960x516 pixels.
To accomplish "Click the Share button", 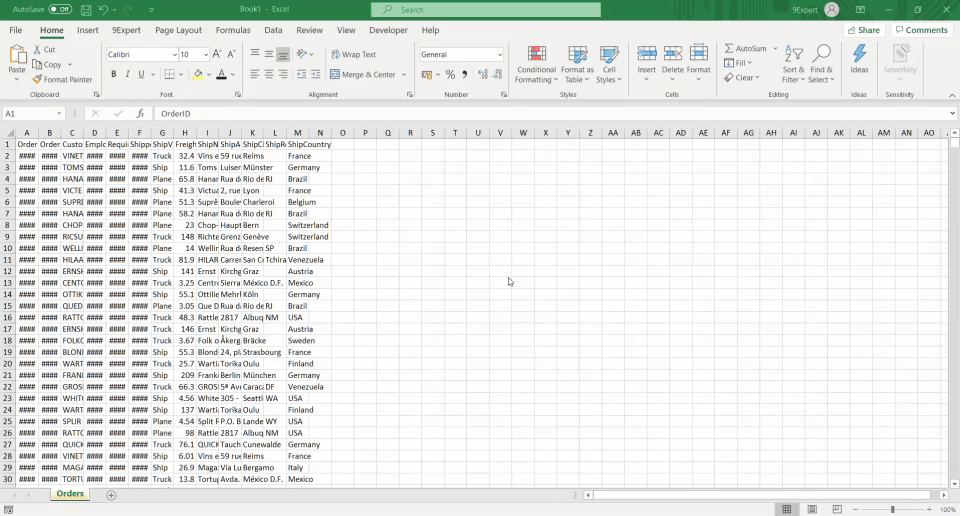I will 864,30.
